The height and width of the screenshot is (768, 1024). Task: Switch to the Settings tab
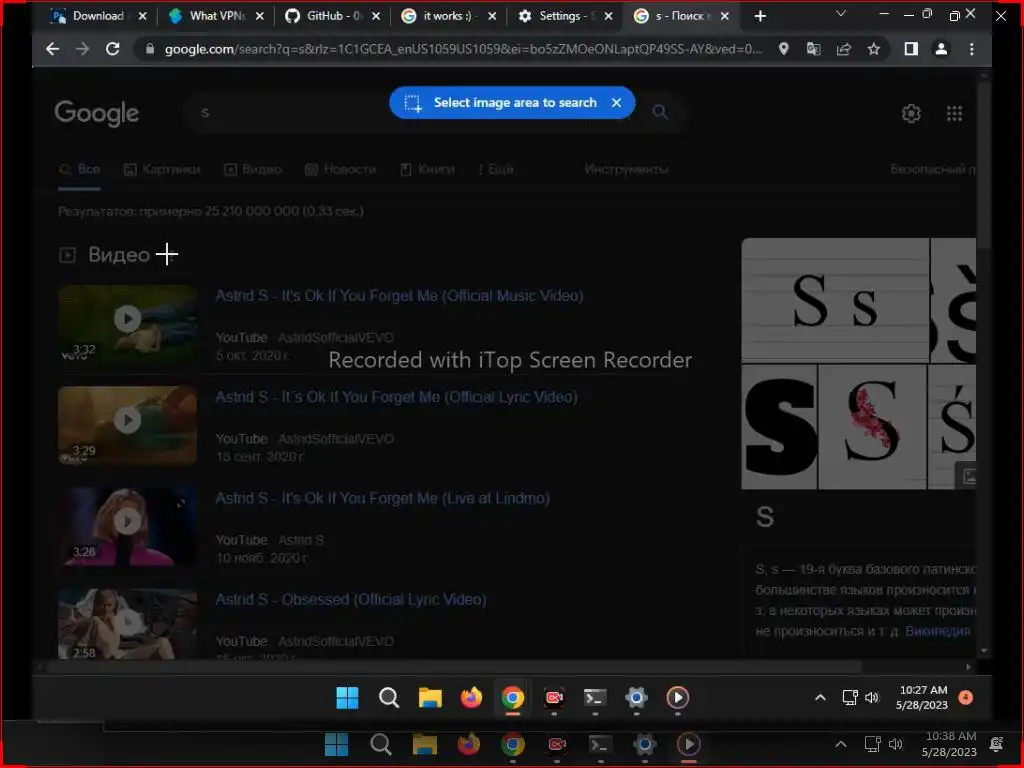tap(566, 16)
